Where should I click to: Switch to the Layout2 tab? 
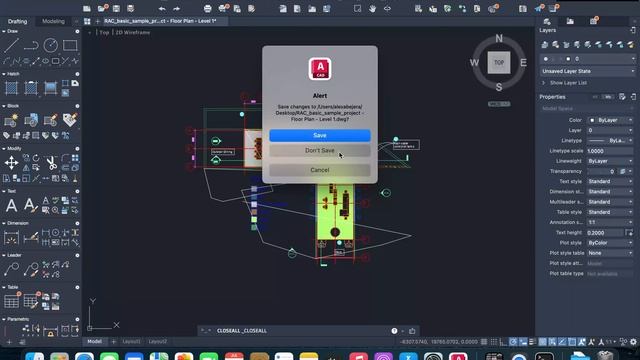(158, 342)
